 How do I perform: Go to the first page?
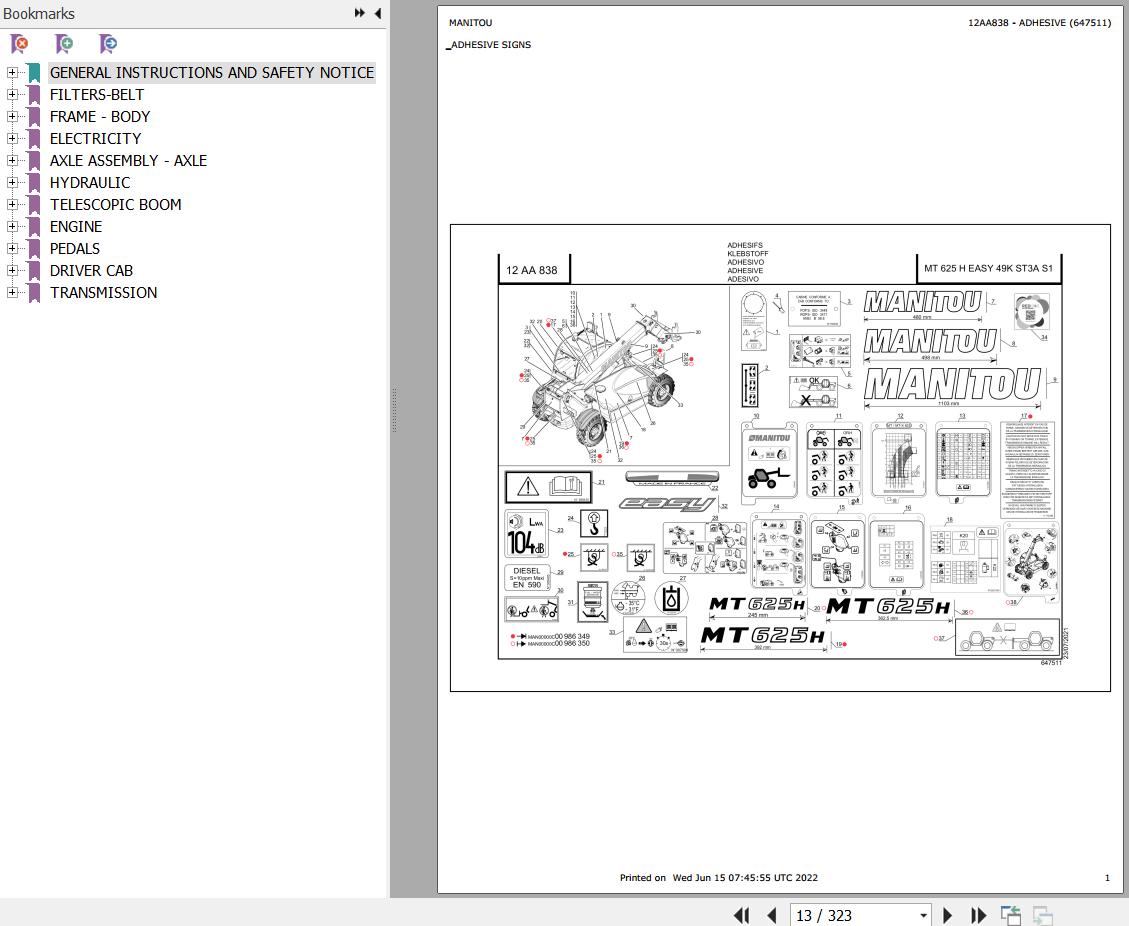pyautogui.click(x=741, y=915)
